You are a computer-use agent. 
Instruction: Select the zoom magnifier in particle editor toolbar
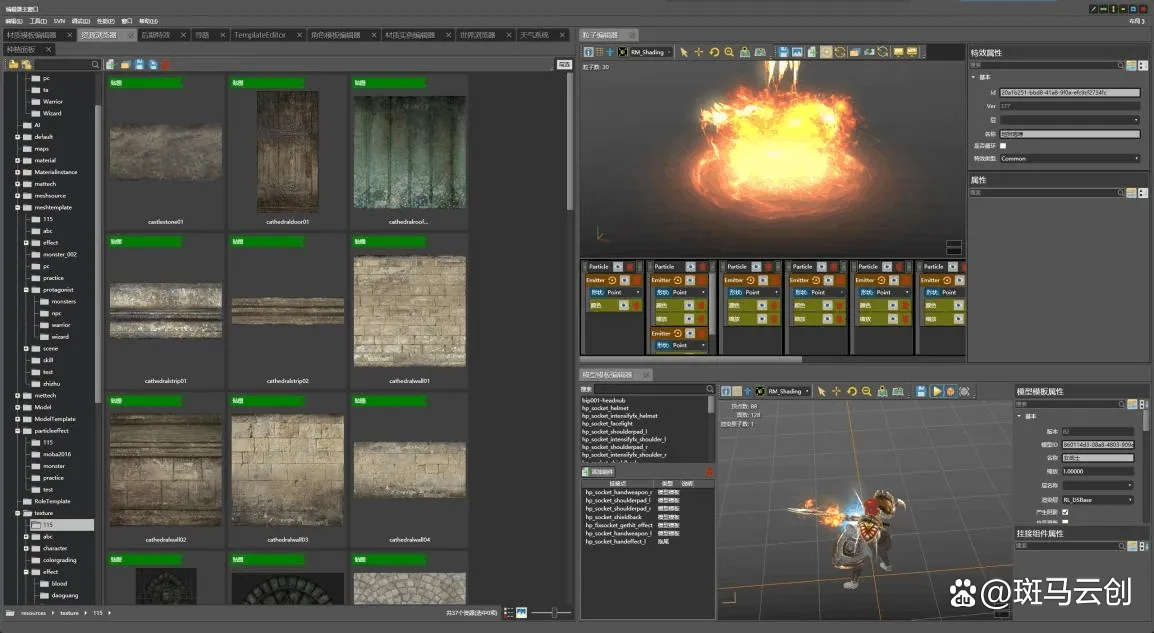(729, 52)
